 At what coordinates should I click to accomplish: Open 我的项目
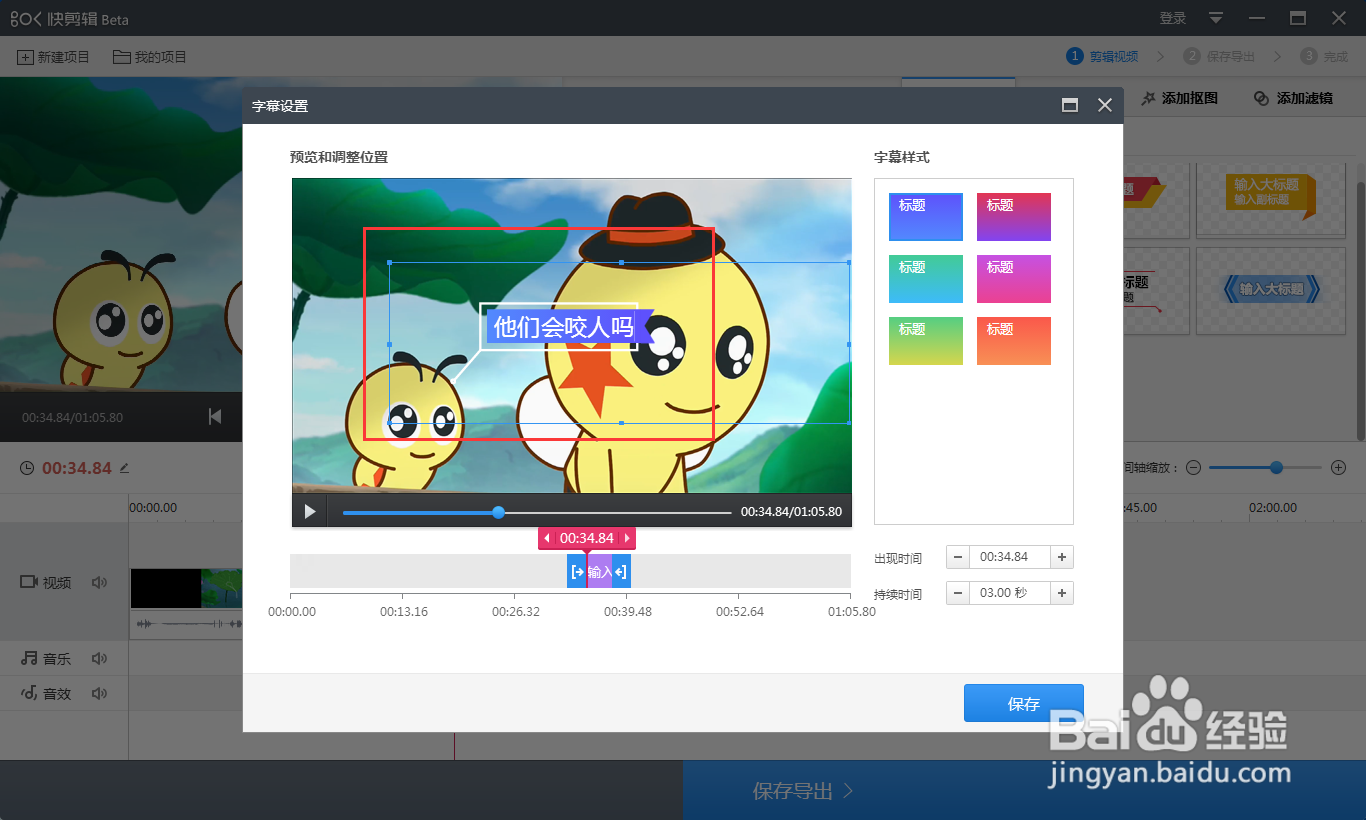150,57
